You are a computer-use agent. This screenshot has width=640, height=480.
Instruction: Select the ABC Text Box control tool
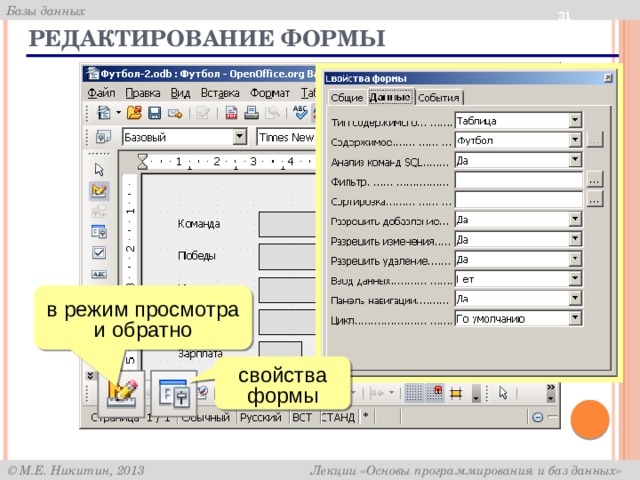tap(99, 274)
